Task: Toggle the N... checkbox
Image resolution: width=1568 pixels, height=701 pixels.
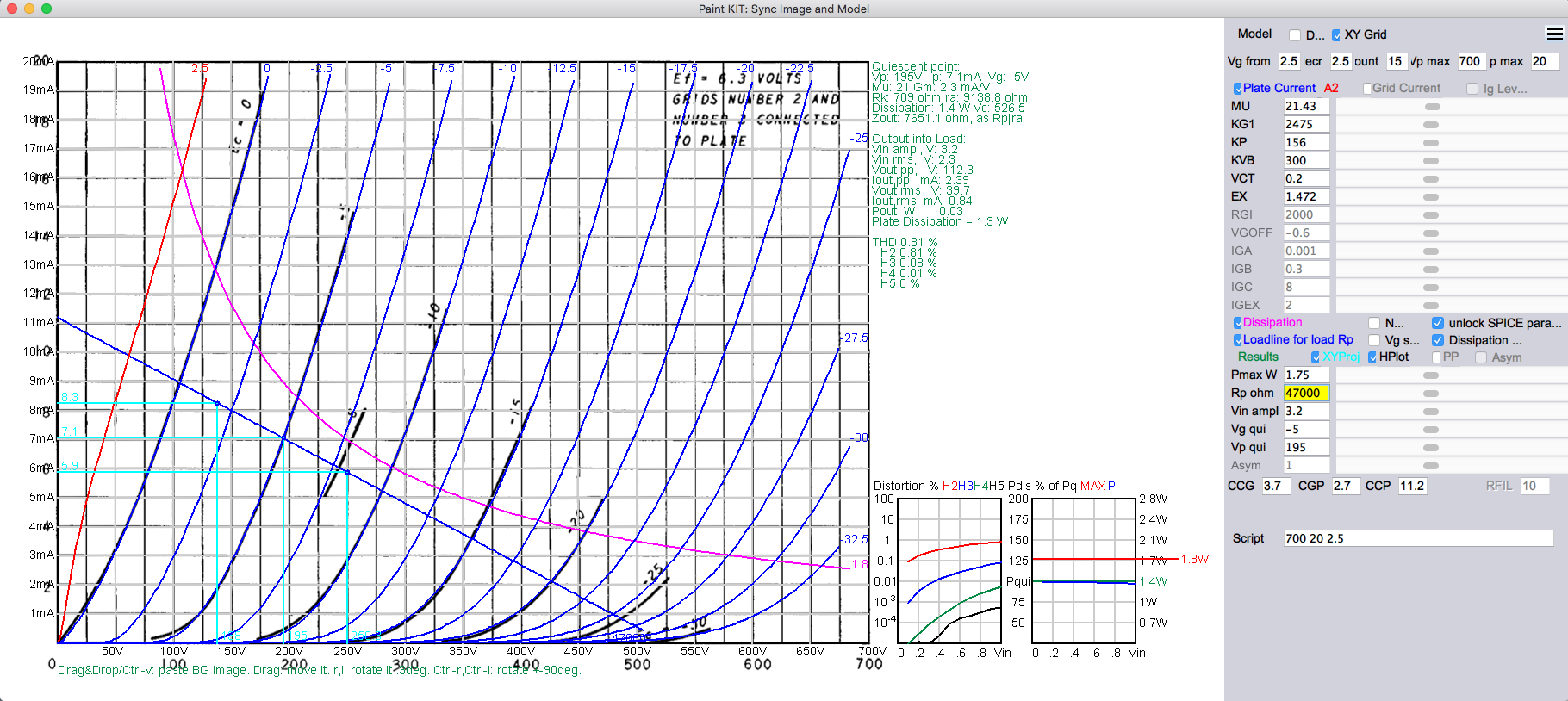Action: coord(1374,323)
